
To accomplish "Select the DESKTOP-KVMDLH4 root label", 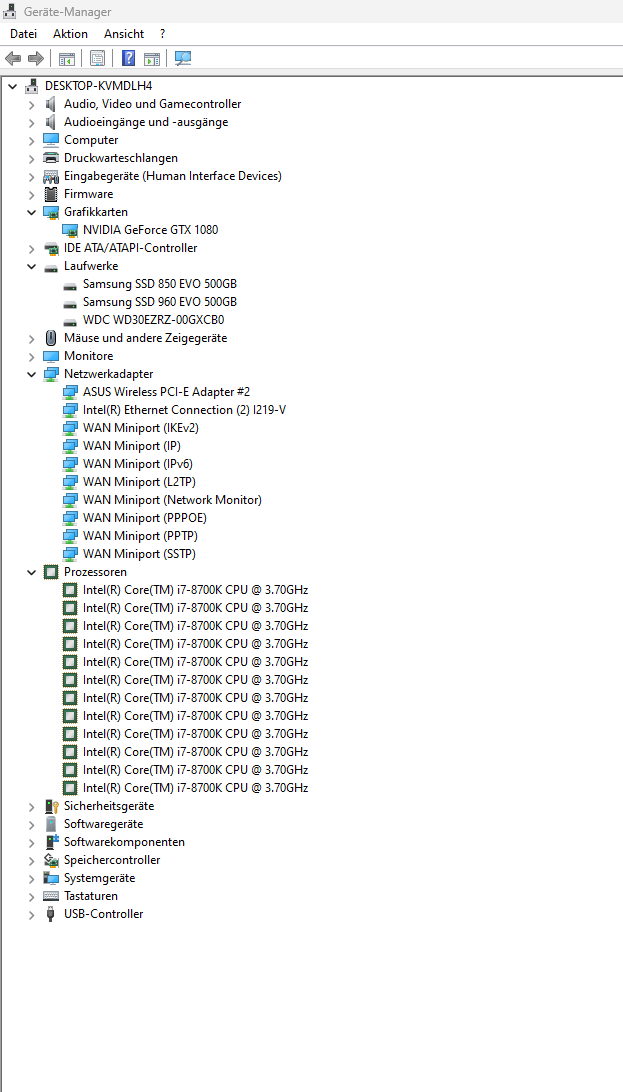I will tap(98, 86).
